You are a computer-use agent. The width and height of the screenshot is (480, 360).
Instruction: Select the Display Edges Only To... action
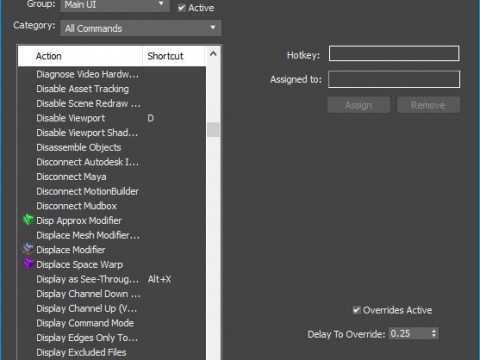click(x=87, y=338)
